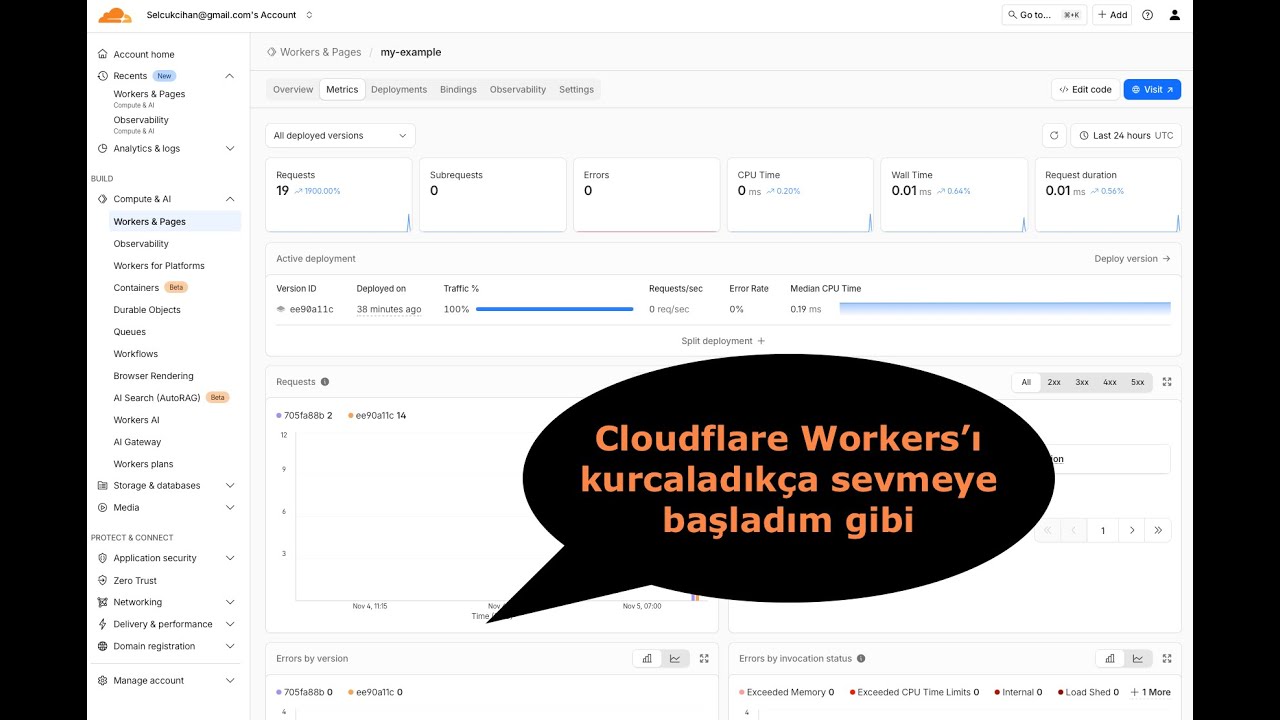Expand the Requests chart fullscreen icon
Screen dimensions: 1280x720
(1167, 382)
